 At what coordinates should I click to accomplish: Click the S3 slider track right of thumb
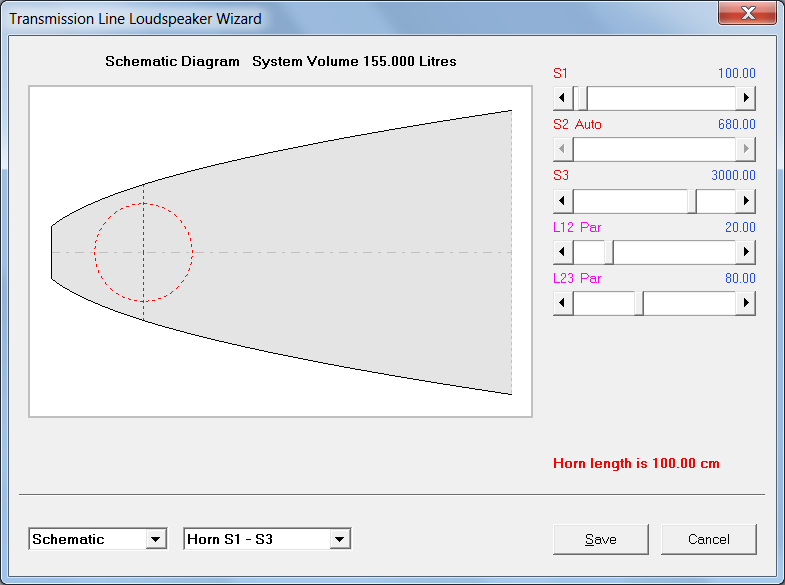(x=716, y=201)
